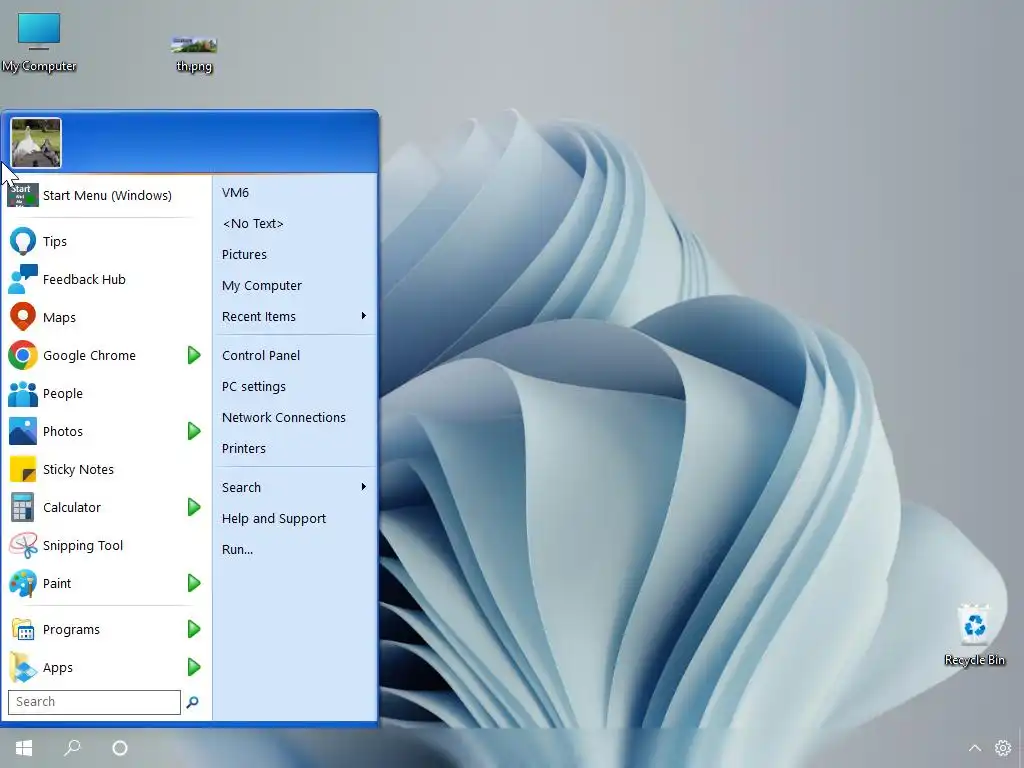1024x768 pixels.
Task: Click the Start Menu (Windows) icon
Action: tap(23, 195)
